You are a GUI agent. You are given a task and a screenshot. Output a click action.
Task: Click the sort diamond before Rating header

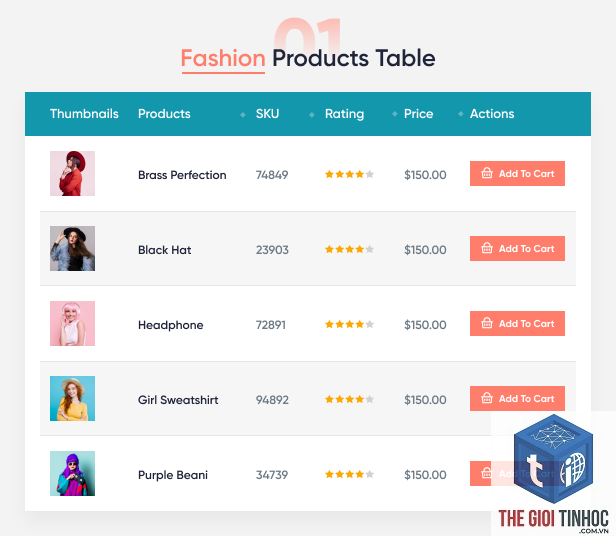pos(312,115)
